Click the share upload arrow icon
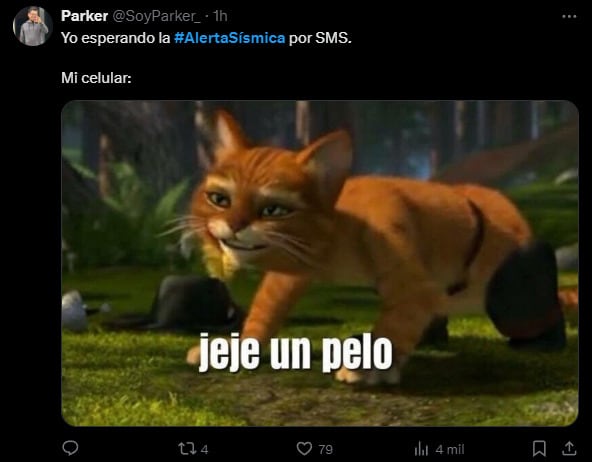Screen dimensions: 592x462 coord(569,448)
